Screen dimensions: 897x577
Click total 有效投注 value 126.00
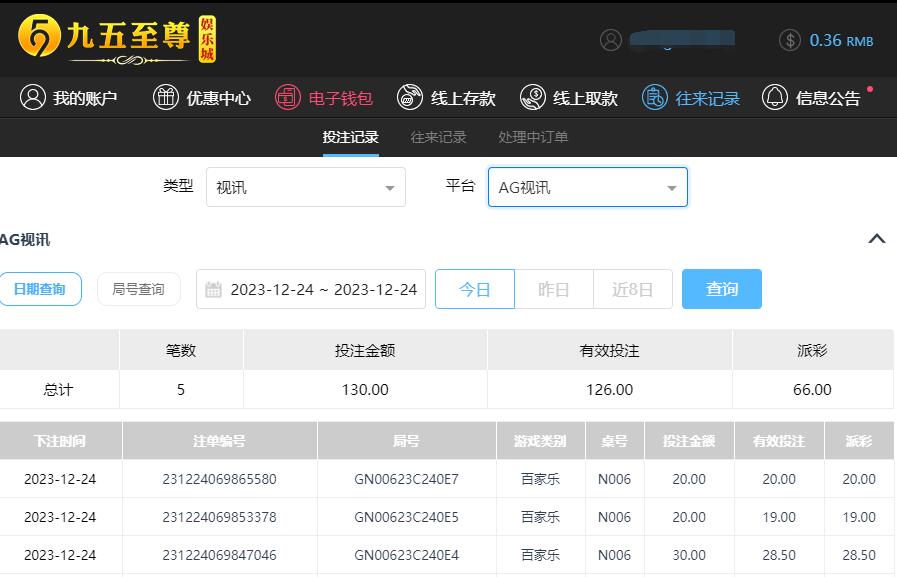tap(610, 390)
